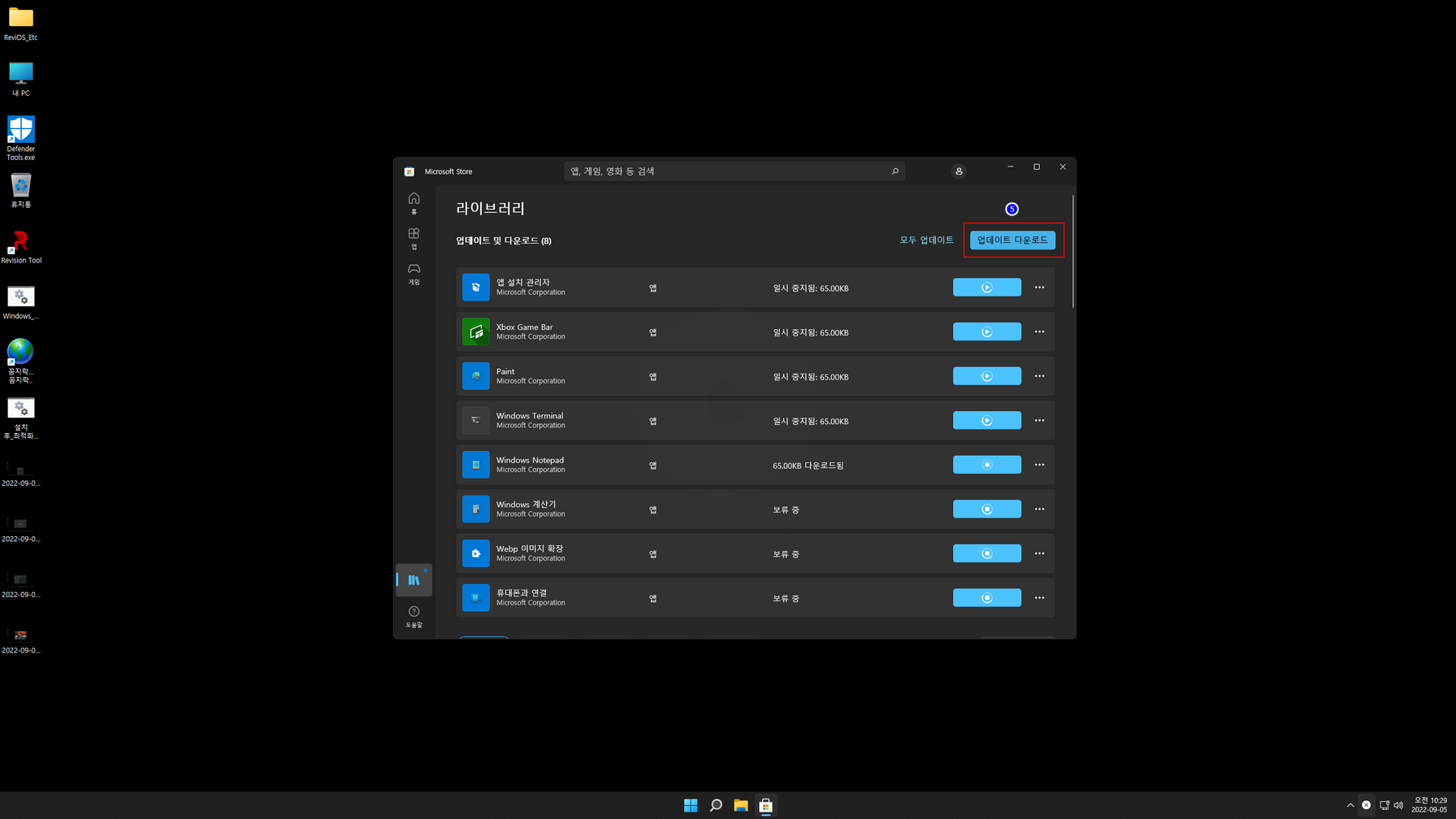Viewport: 1456px width, 819px height.
Task: Select the Windows Notepad title text
Action: click(530, 460)
